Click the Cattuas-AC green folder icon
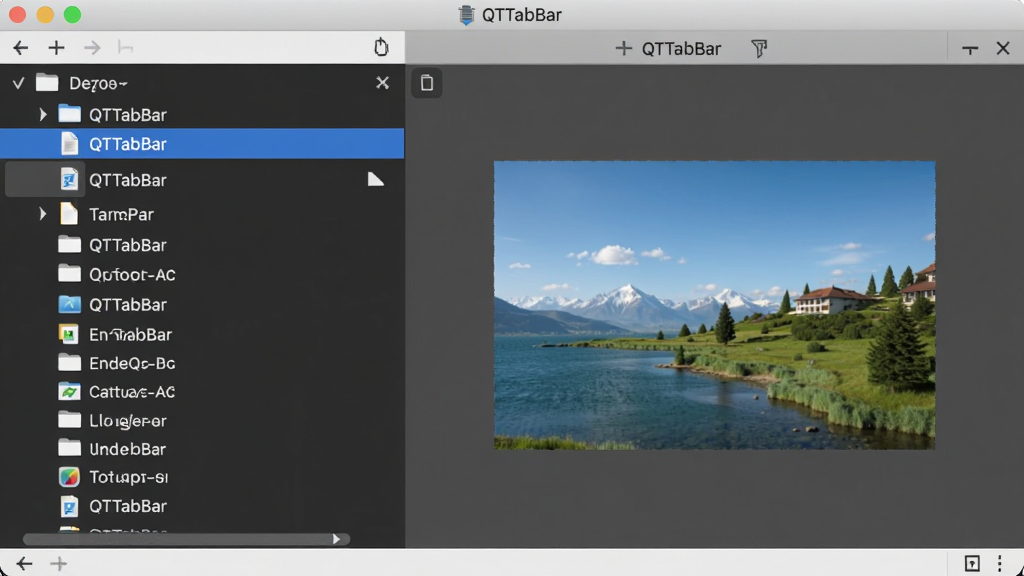The width and height of the screenshot is (1024, 576). coord(69,392)
